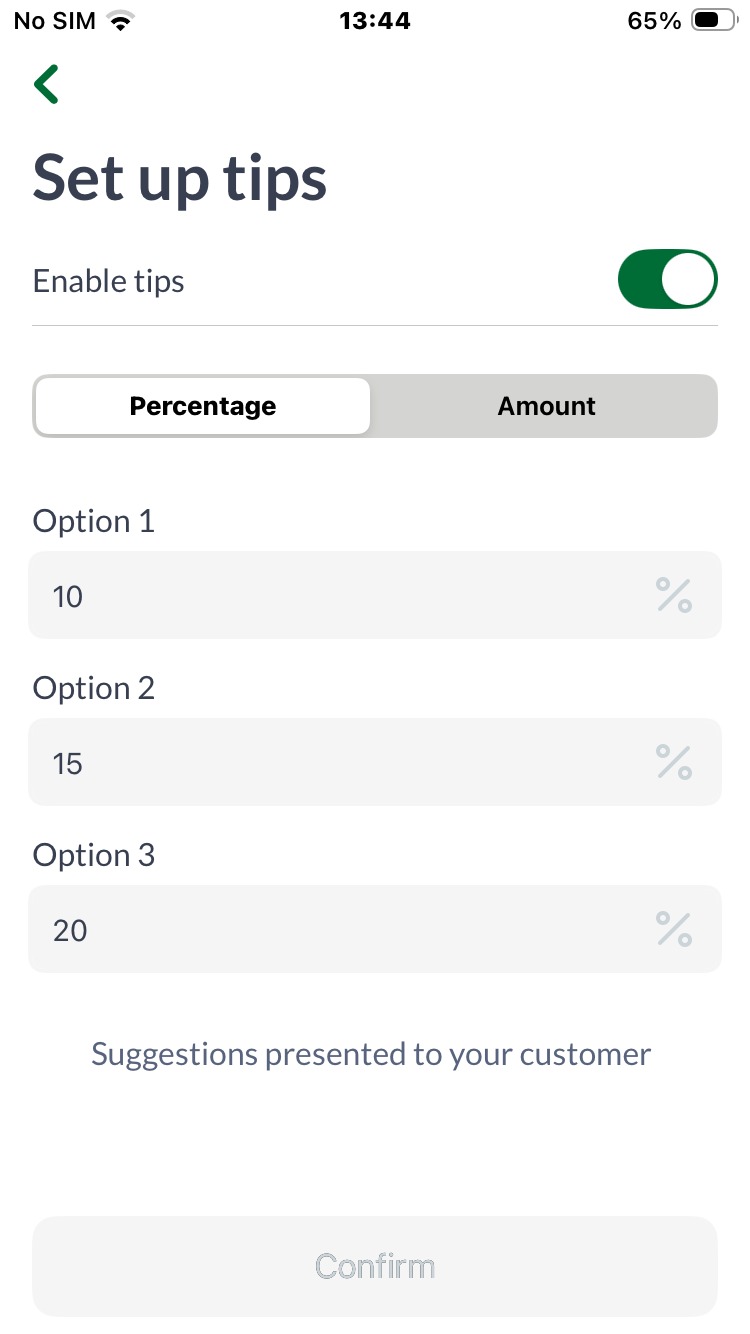This screenshot has height=1334, width=750.
Task: Tap the 13:44 clock in status bar
Action: [x=375, y=21]
